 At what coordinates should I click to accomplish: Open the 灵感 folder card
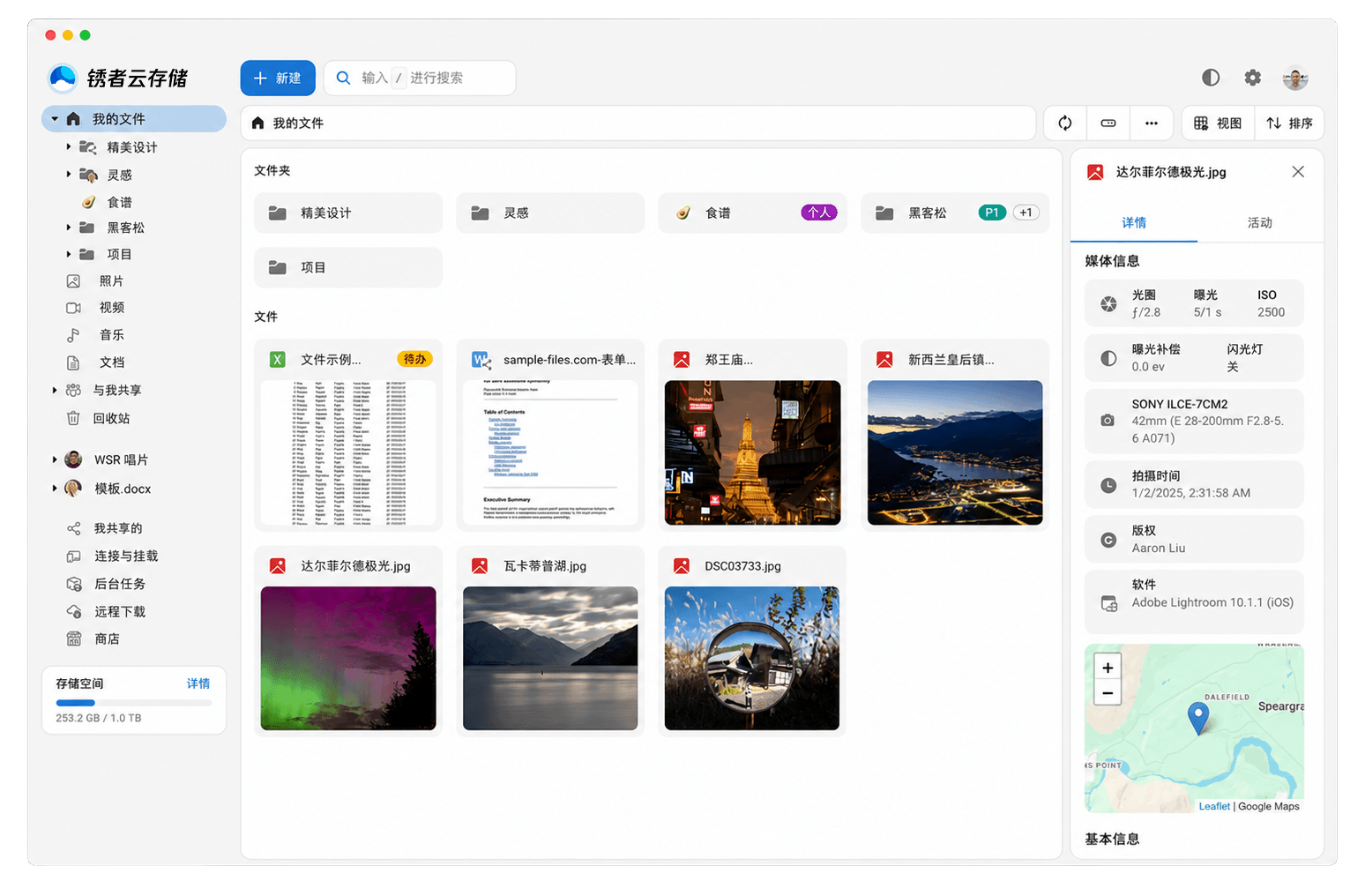(x=550, y=213)
